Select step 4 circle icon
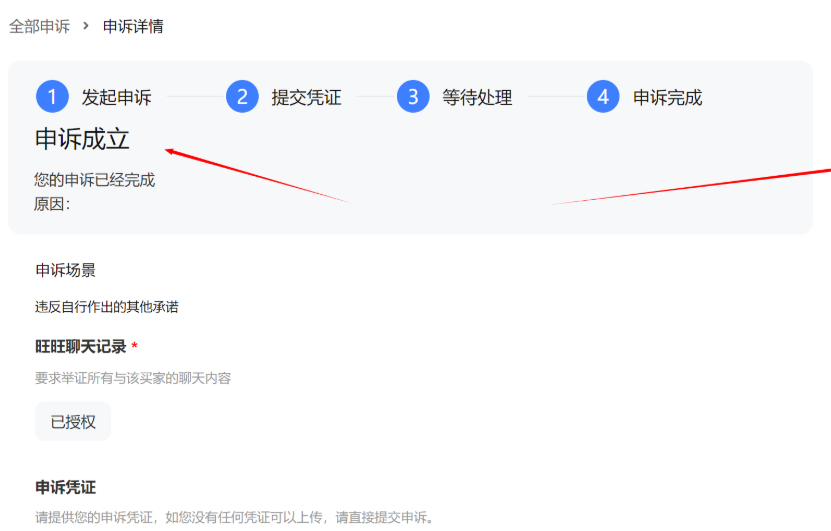The height and width of the screenshot is (531, 831). coord(603,96)
